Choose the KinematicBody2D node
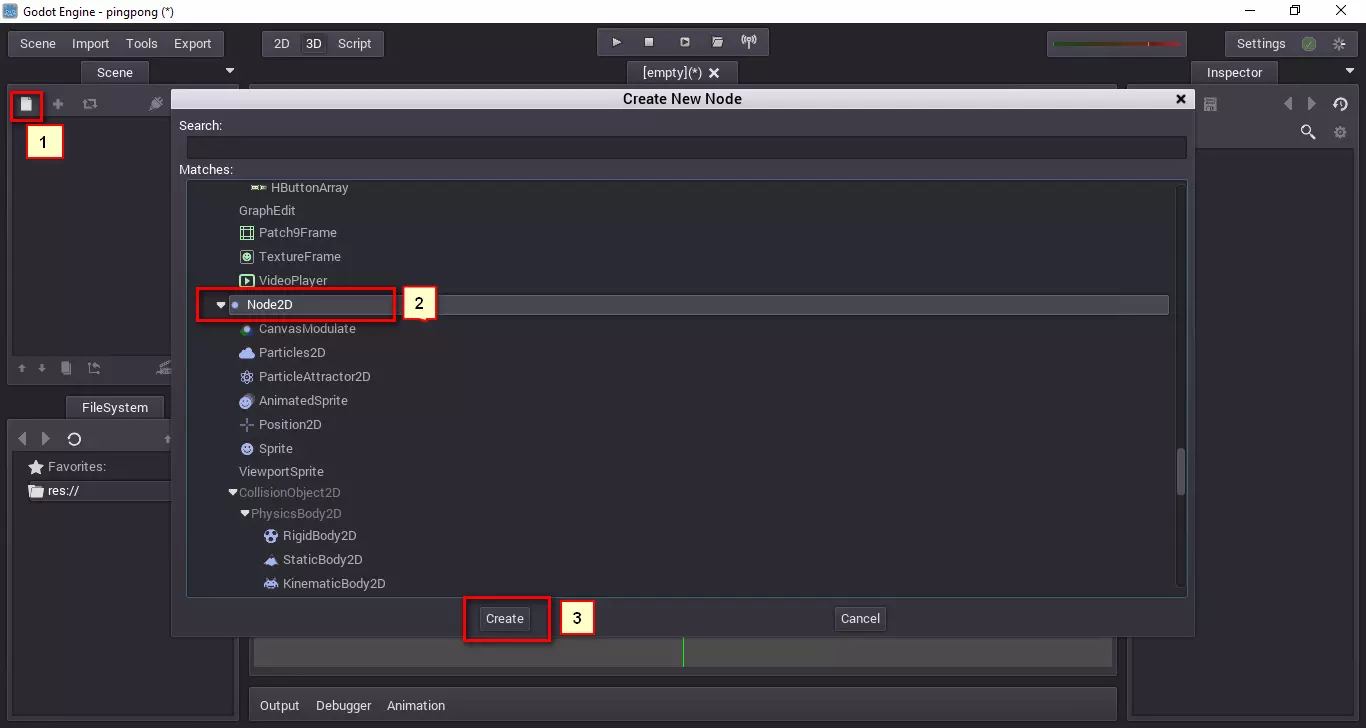1366x728 pixels. tap(333, 584)
